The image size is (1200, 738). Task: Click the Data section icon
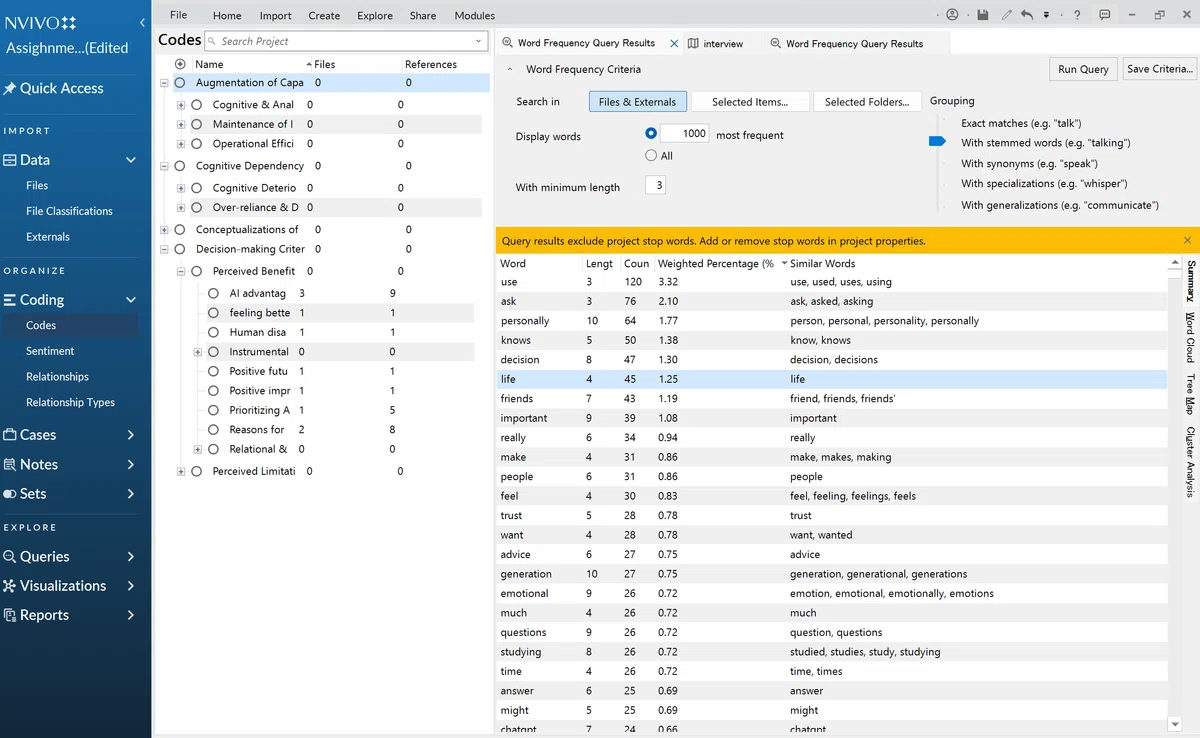11,160
